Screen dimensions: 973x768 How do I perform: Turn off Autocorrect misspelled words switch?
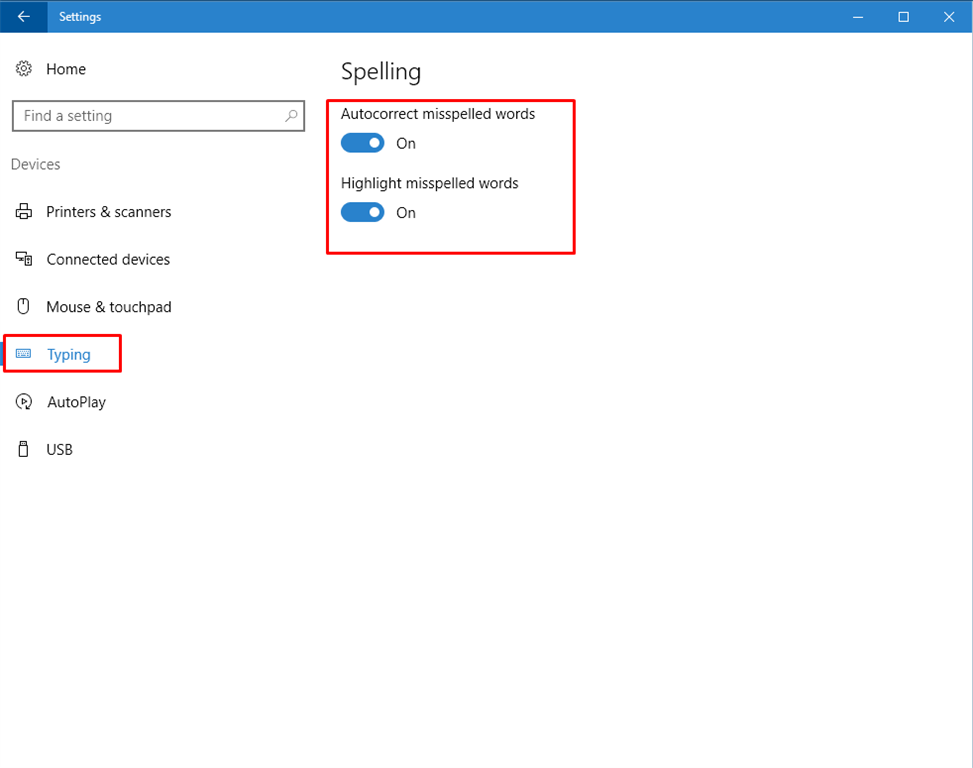coord(362,143)
